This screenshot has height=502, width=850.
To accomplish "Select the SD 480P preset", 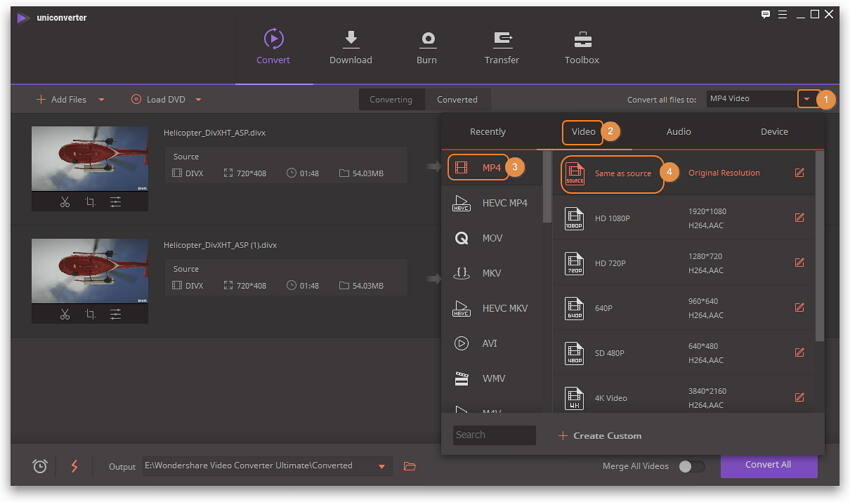I will pyautogui.click(x=683, y=353).
